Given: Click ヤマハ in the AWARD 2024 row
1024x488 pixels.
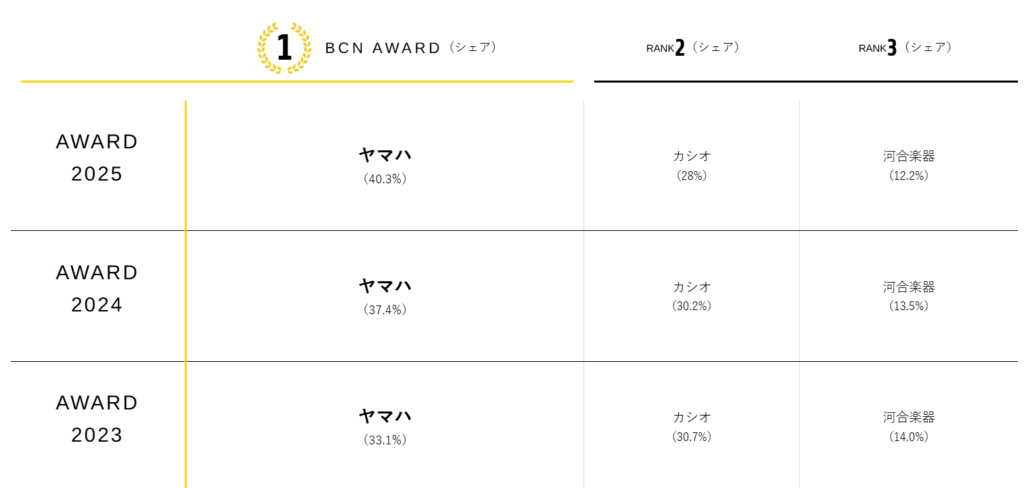Looking at the screenshot, I should [x=385, y=285].
